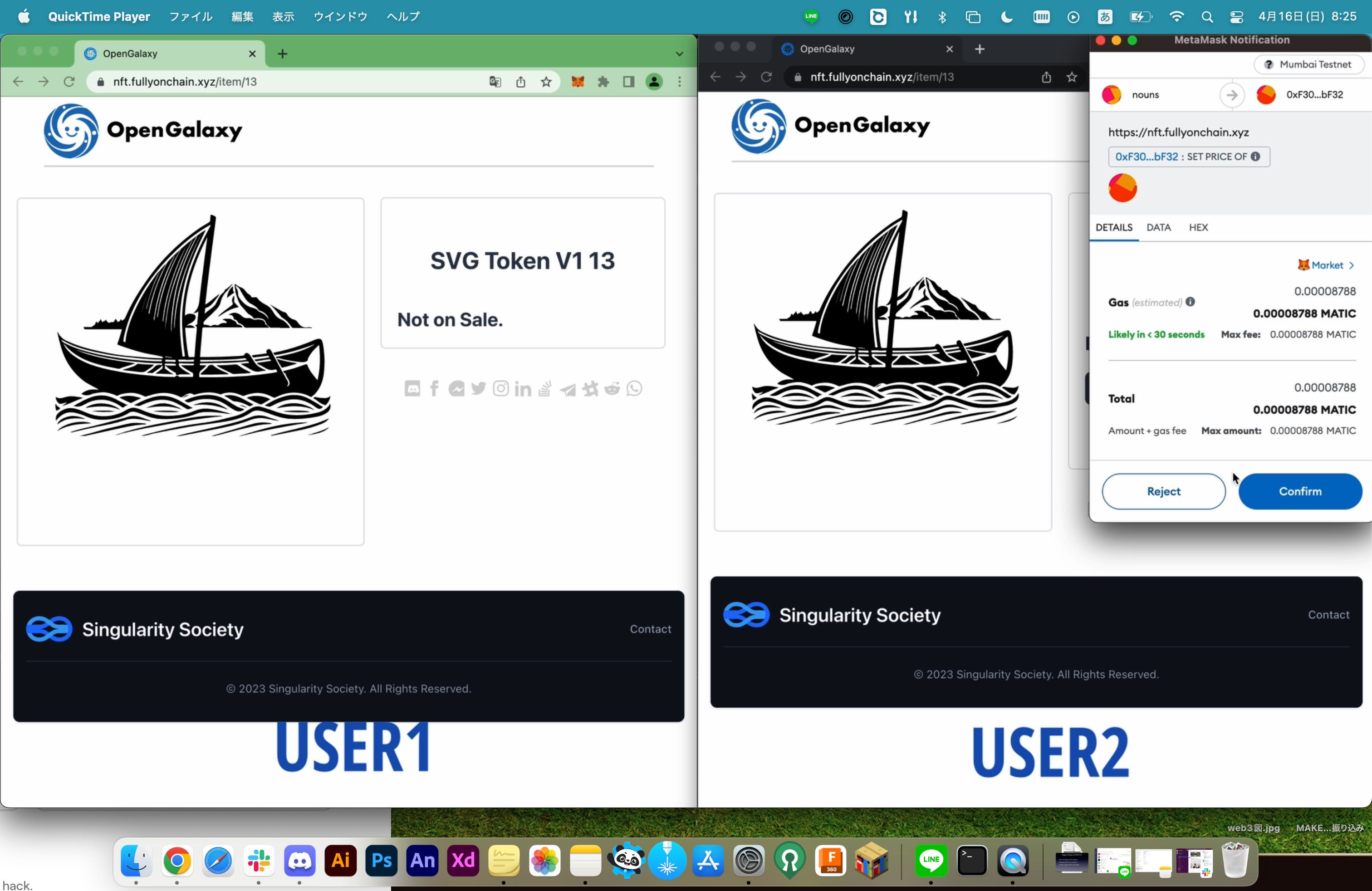Viewport: 1372px width, 891px height.
Task: Open Discord from the Dock
Action: pyautogui.click(x=300, y=861)
